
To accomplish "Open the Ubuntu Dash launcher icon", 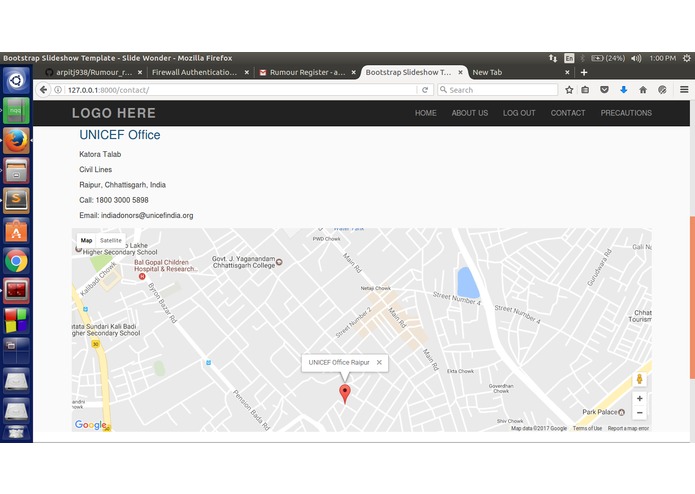I will tap(16, 81).
